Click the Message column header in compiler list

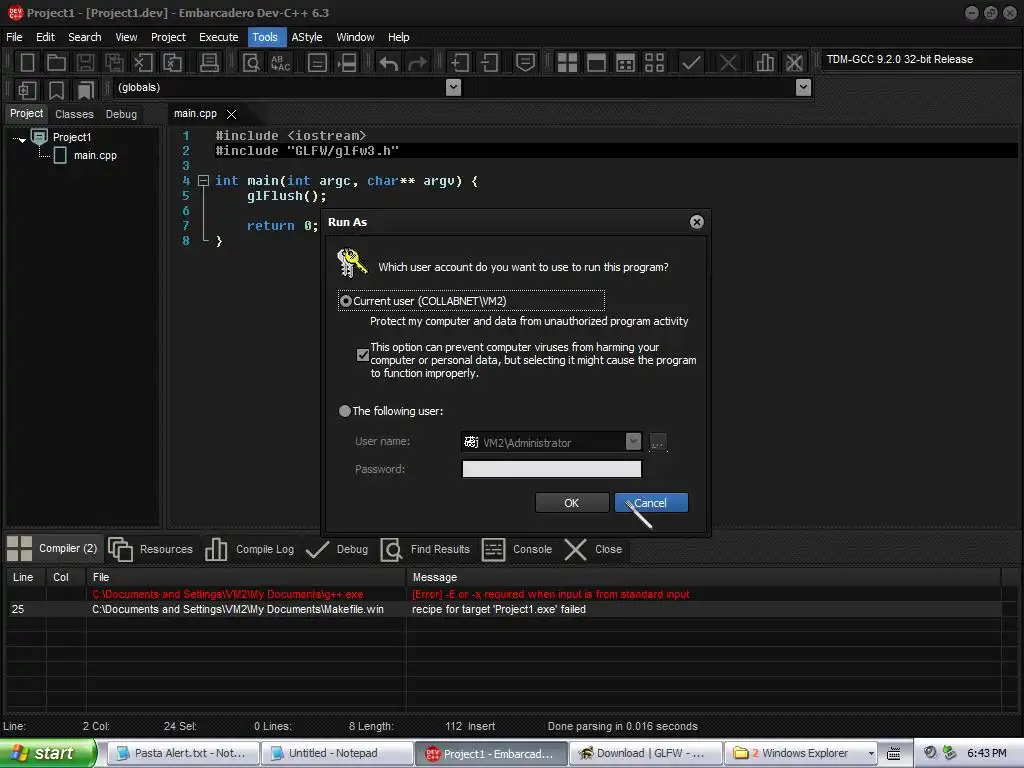(703, 577)
